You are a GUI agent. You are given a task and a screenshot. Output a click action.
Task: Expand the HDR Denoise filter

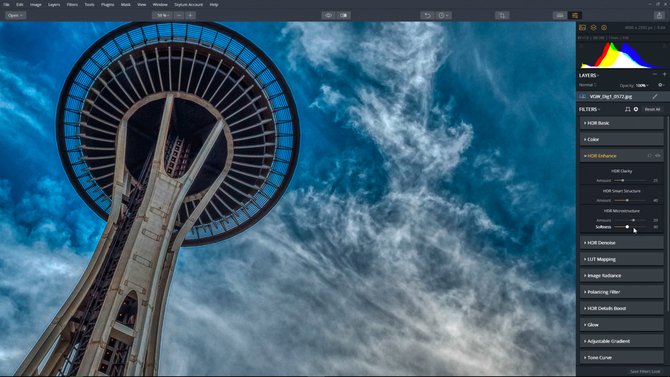(621, 243)
